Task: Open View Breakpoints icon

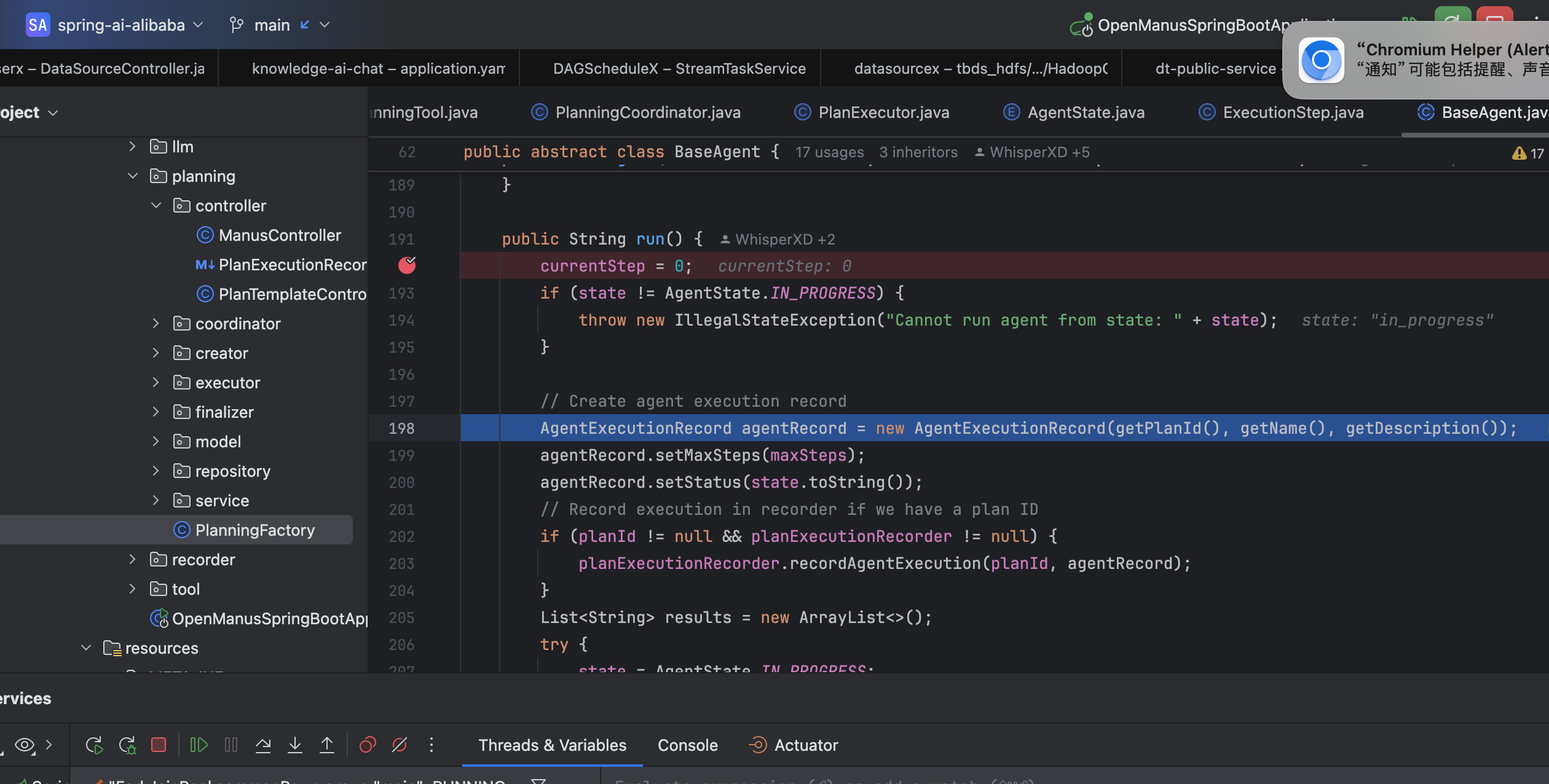Action: point(368,745)
